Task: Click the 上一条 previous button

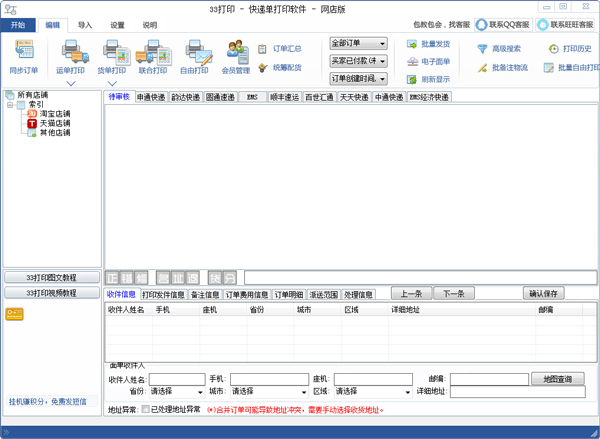Action: pyautogui.click(x=411, y=294)
